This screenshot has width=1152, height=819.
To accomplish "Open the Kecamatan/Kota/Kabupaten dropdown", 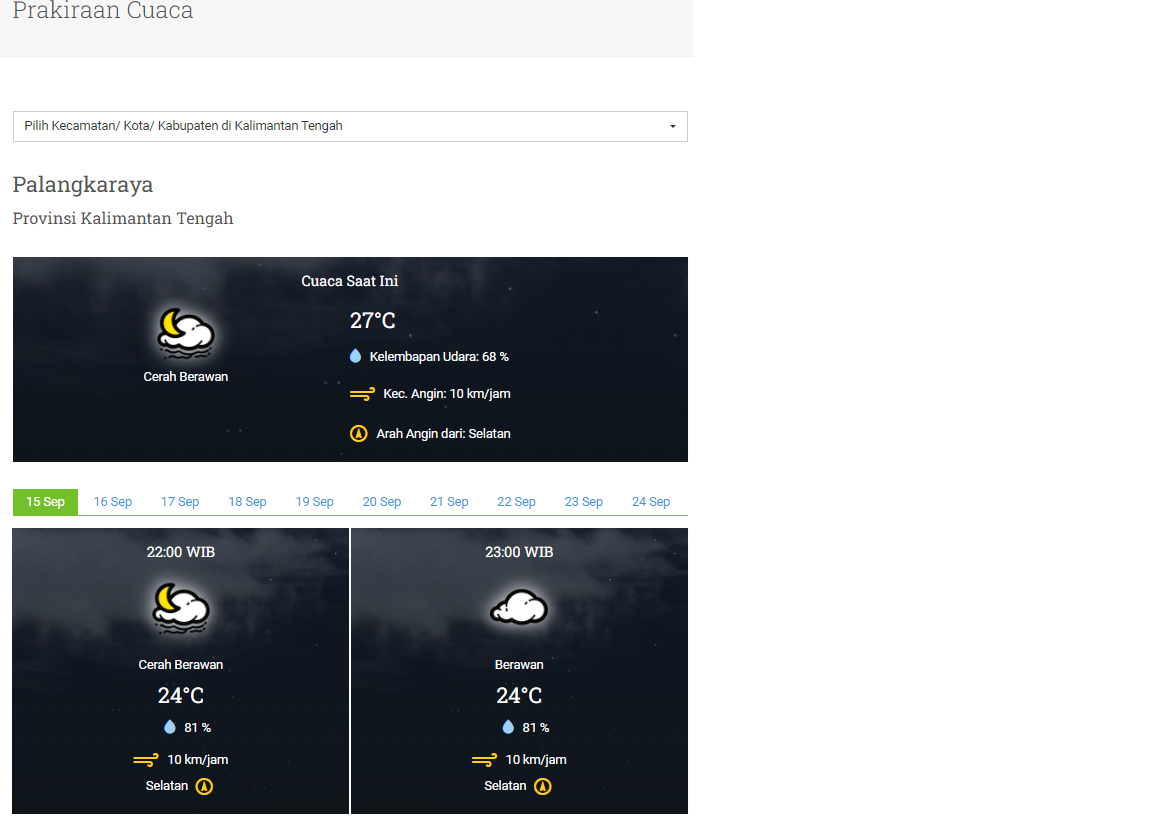I will click(x=350, y=126).
